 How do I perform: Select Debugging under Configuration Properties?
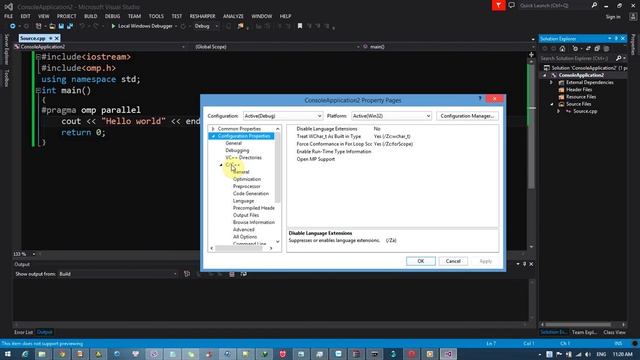(x=237, y=151)
